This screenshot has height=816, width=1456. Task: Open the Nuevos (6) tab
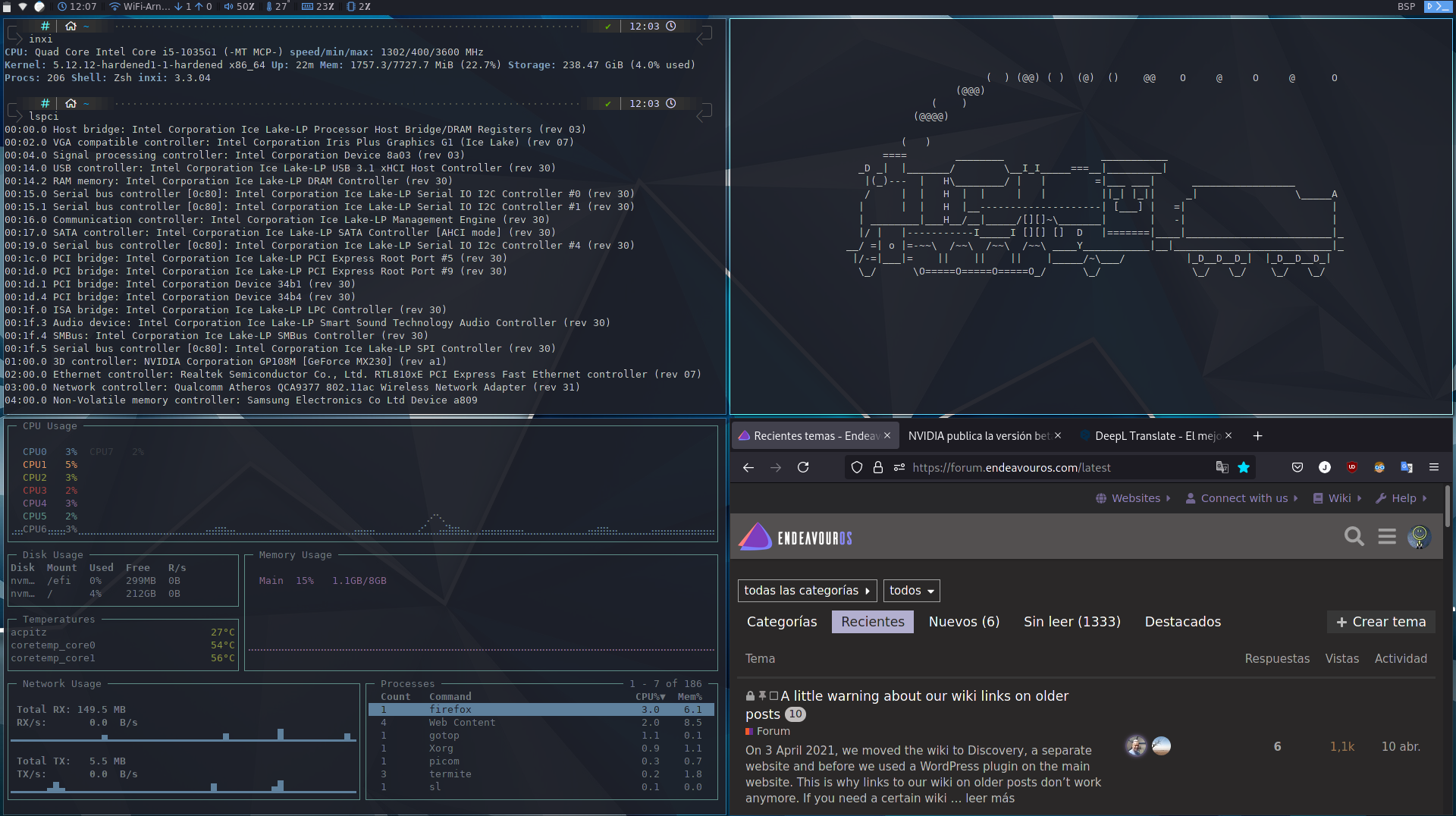(x=964, y=622)
